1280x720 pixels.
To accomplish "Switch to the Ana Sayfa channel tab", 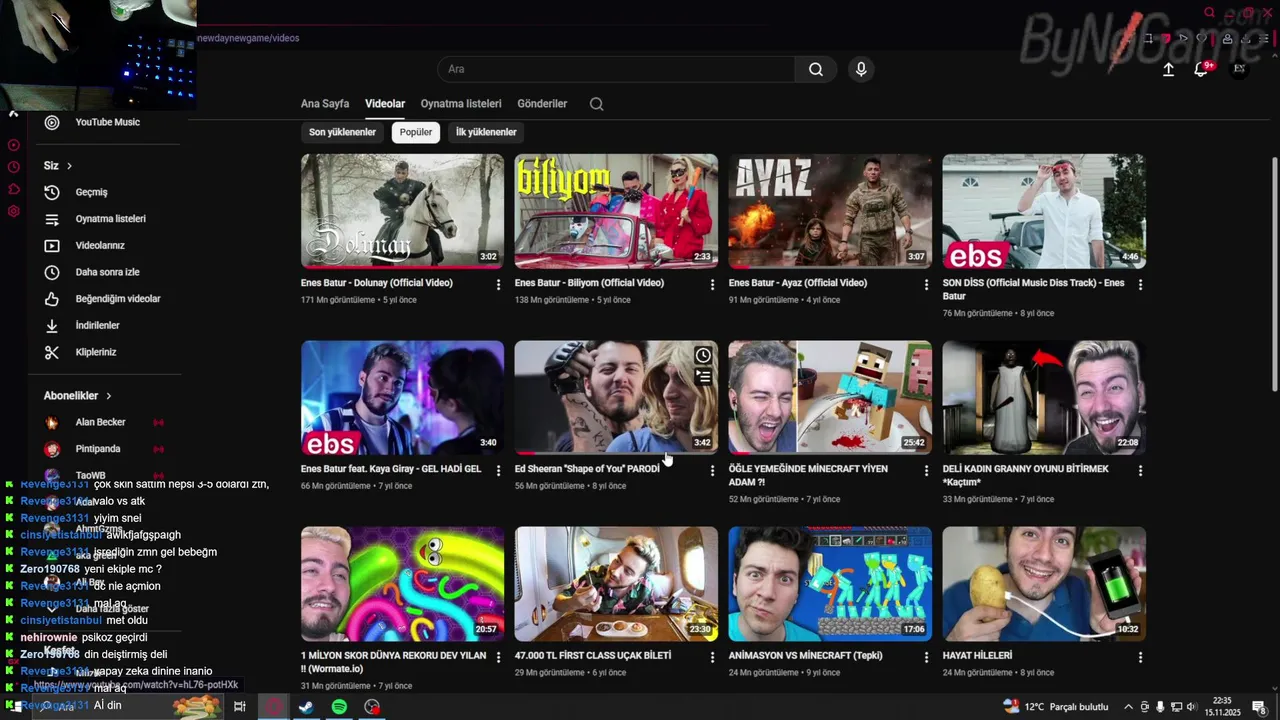I will click(x=325, y=104).
